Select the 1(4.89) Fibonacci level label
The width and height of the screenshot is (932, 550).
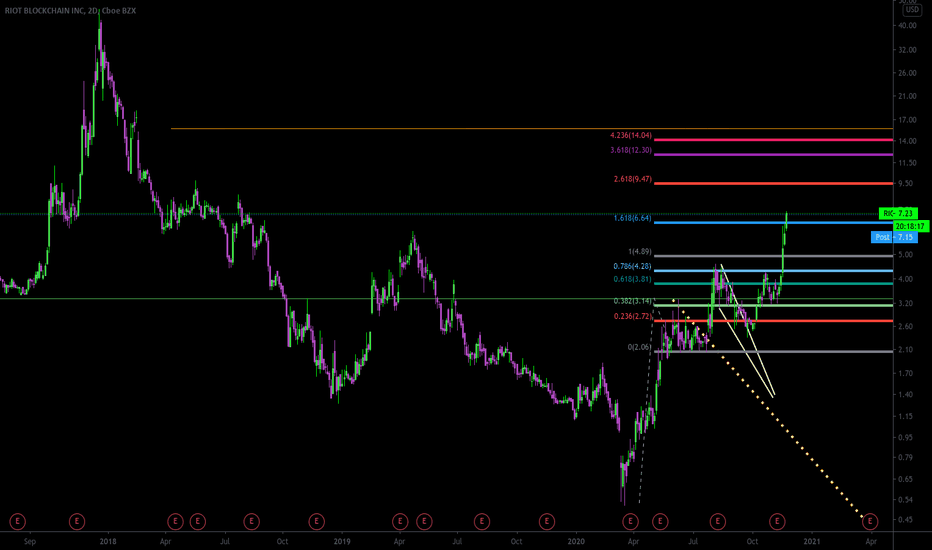640,252
